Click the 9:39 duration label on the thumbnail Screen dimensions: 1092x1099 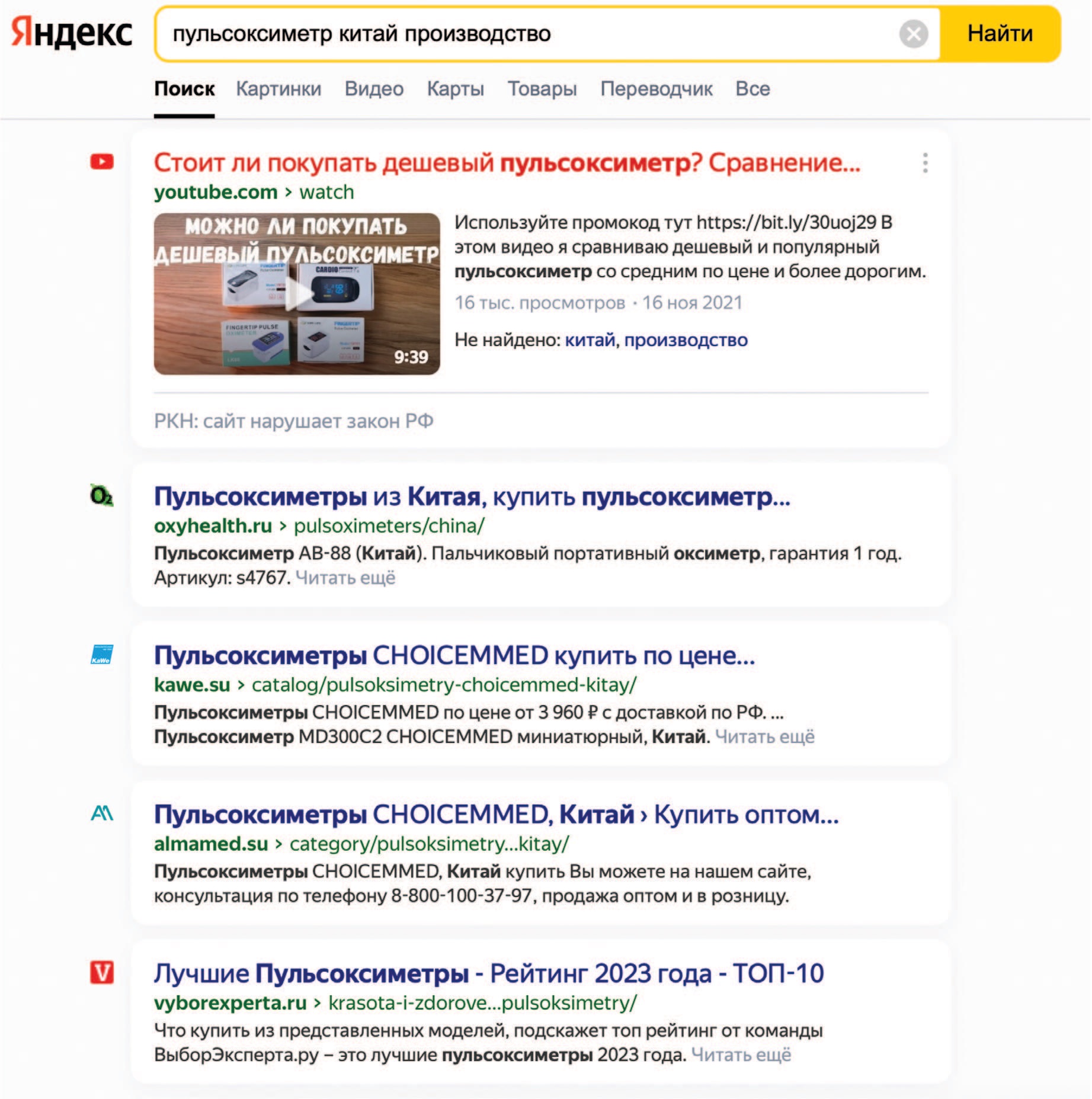(x=411, y=357)
